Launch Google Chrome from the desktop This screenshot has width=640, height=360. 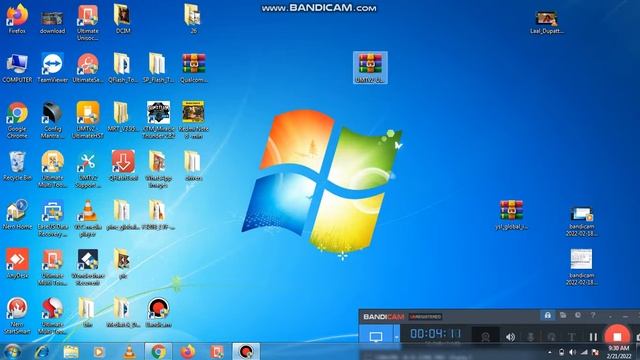pyautogui.click(x=17, y=120)
